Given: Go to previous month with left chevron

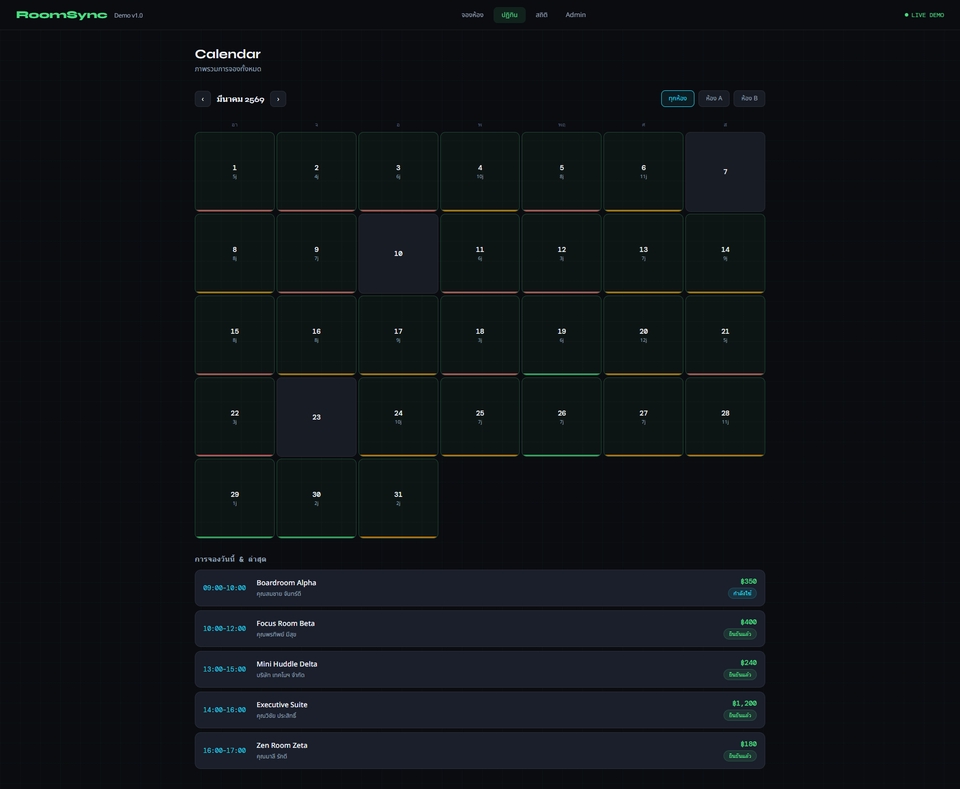Looking at the screenshot, I should (203, 99).
